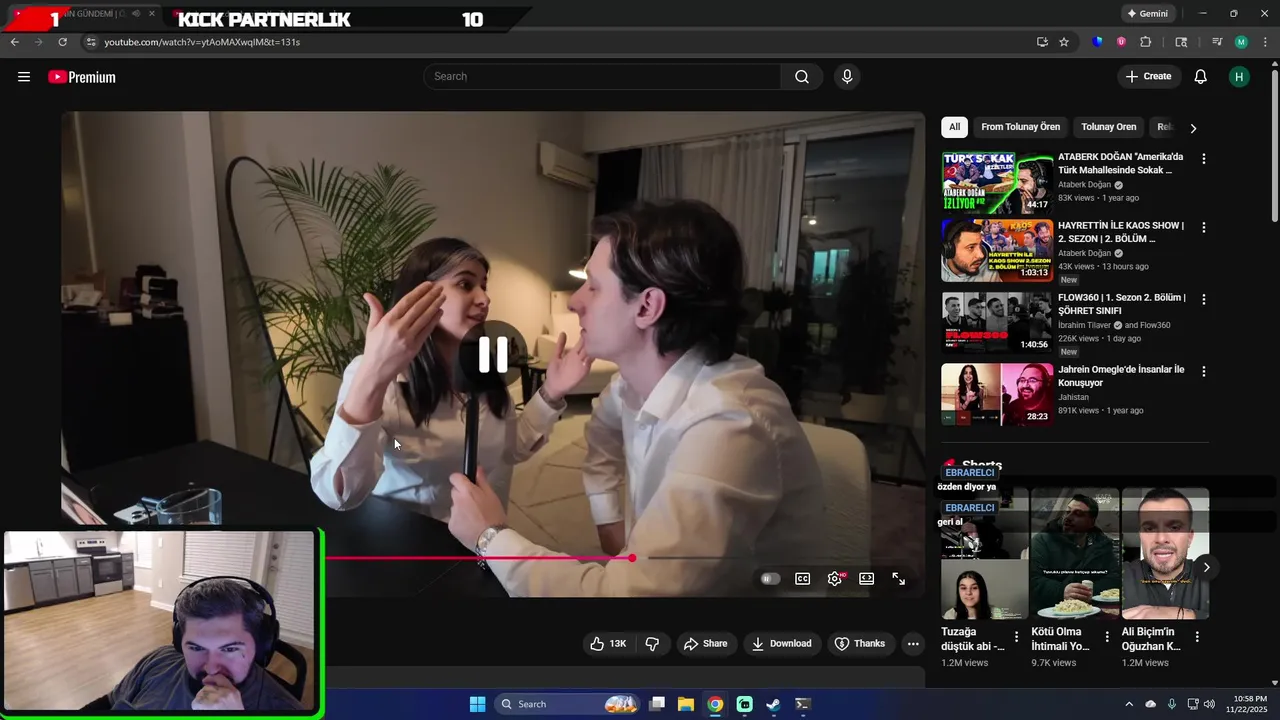Click the search magnifier button

802,77
